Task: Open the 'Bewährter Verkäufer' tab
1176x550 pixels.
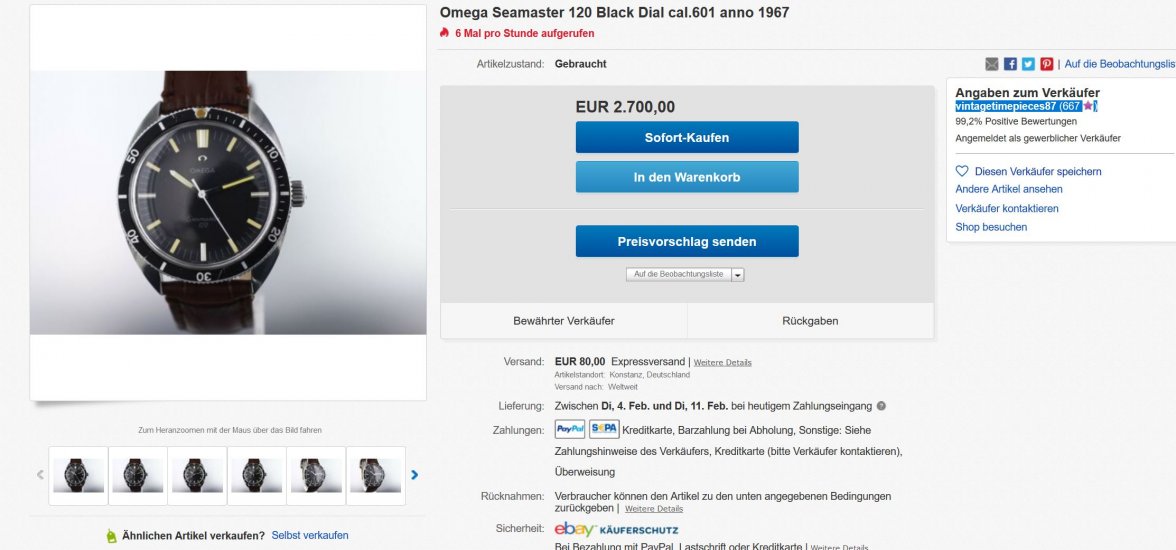Action: (x=564, y=321)
